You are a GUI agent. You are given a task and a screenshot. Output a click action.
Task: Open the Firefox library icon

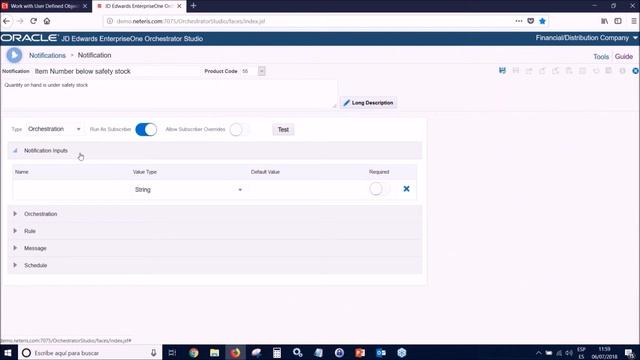tap(604, 21)
